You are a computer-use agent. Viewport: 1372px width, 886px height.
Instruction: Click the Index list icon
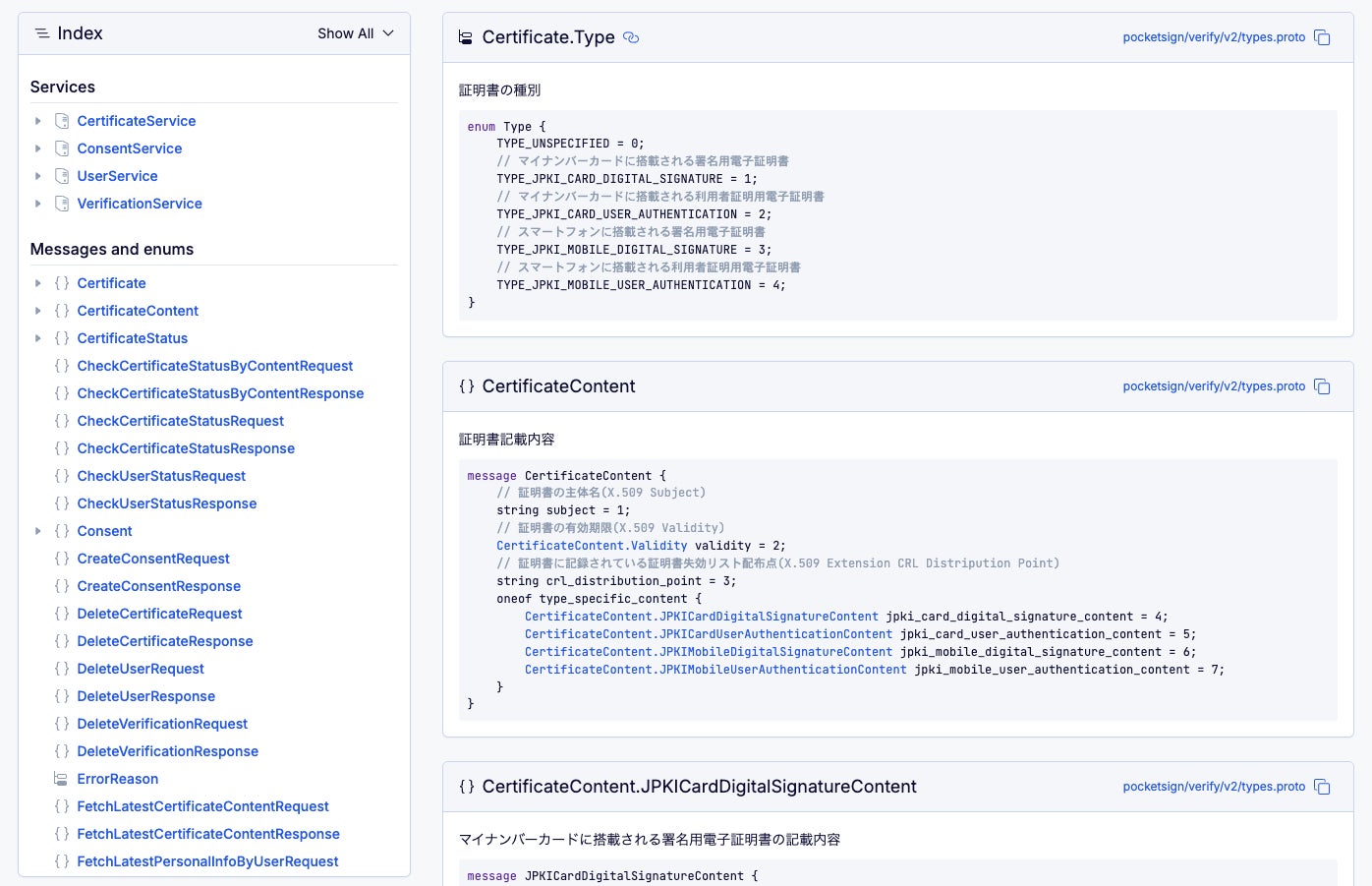point(42,33)
